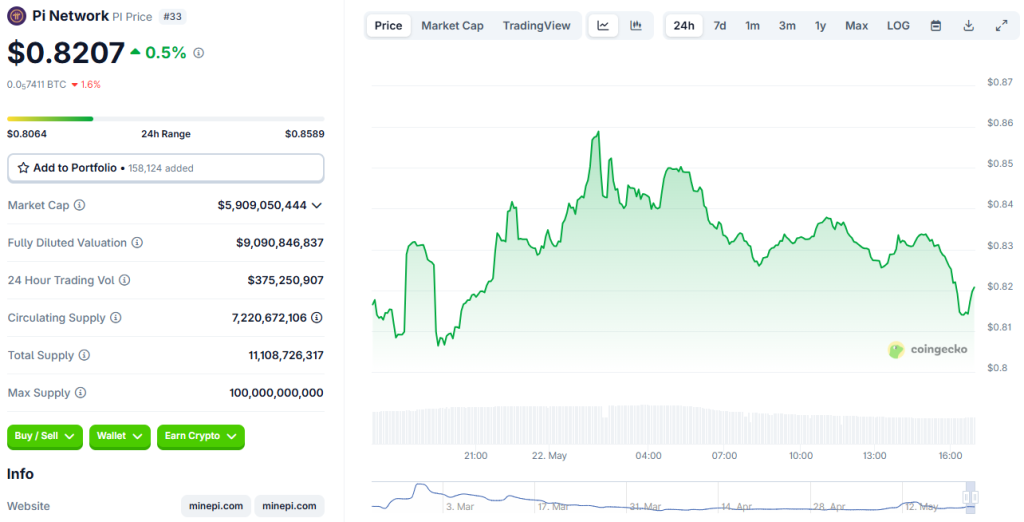Select the Market Cap chart tab
This screenshot has width=1024, height=522.
coord(452,26)
